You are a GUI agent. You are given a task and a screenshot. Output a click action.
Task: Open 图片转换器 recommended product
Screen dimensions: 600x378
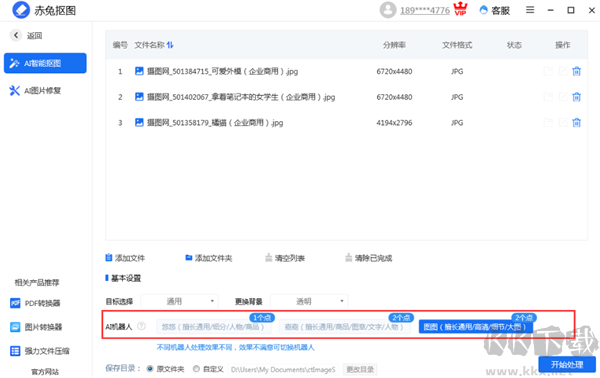[36, 327]
